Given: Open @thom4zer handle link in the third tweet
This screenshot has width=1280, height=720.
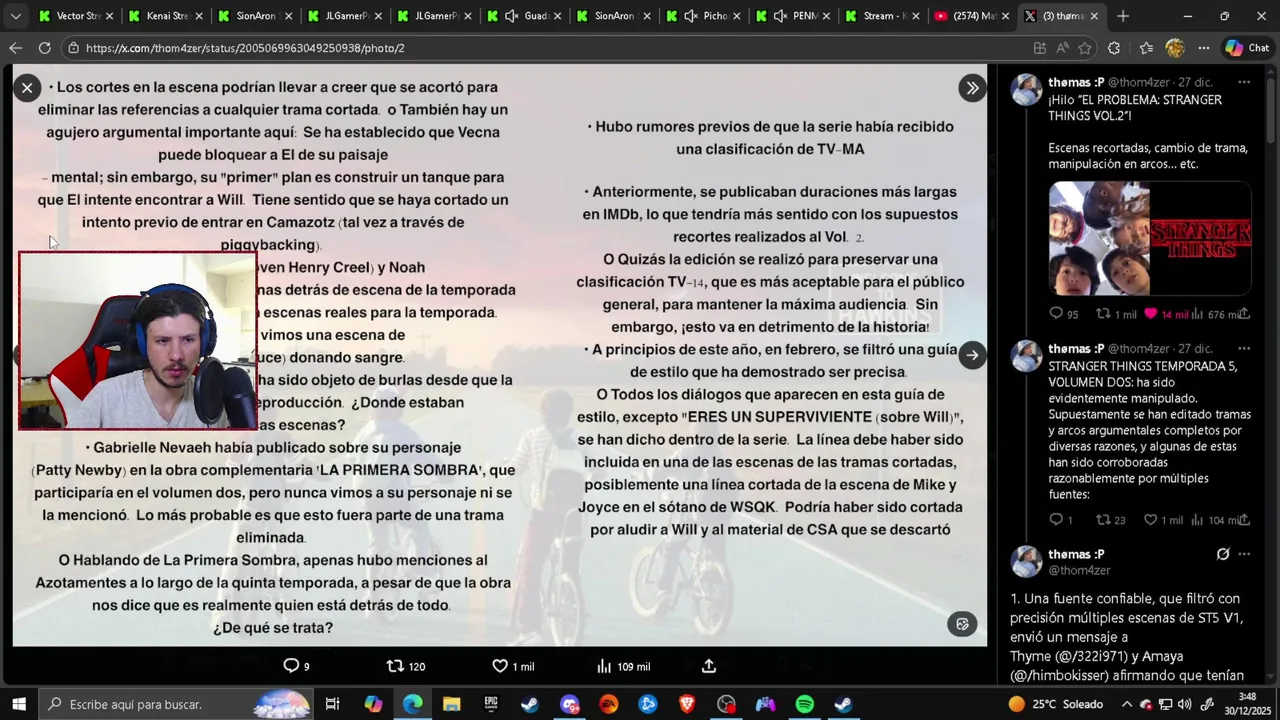Looking at the screenshot, I should [x=1079, y=570].
